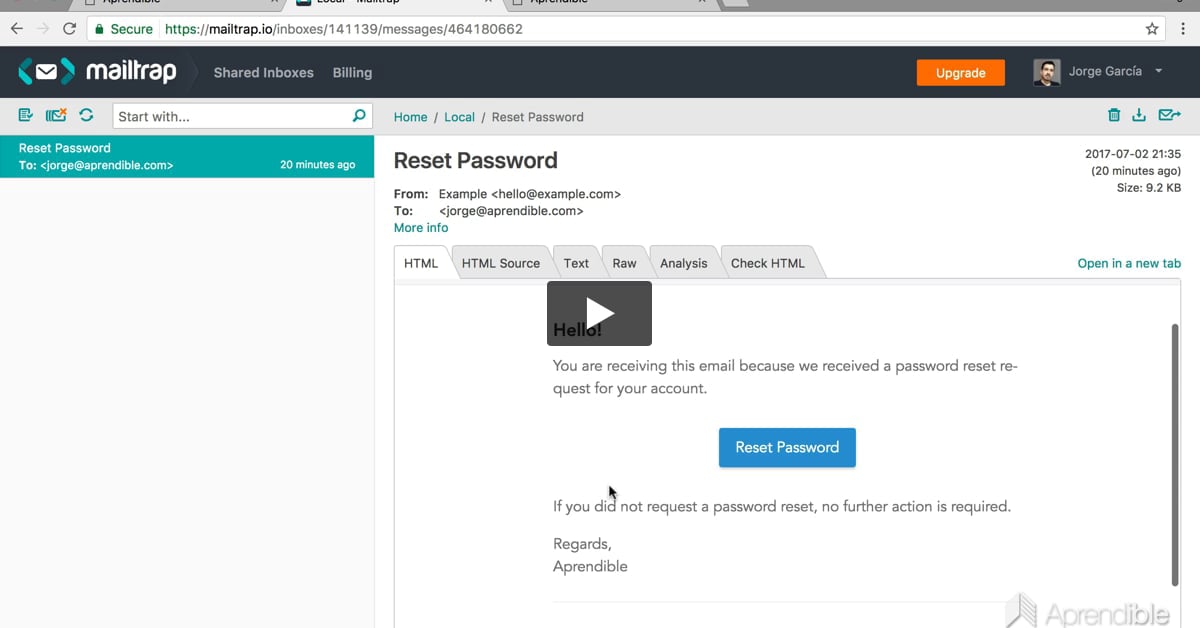The image size is (1200, 628).
Task: Click the sender 'Example <hello@example.com>' text
Action: tap(529, 194)
